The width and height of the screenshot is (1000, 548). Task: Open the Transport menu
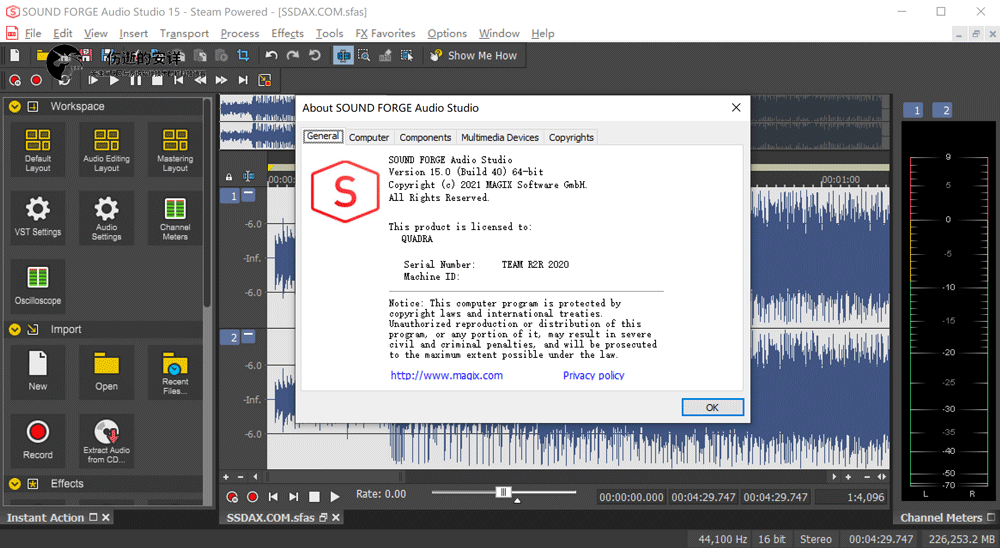184,33
